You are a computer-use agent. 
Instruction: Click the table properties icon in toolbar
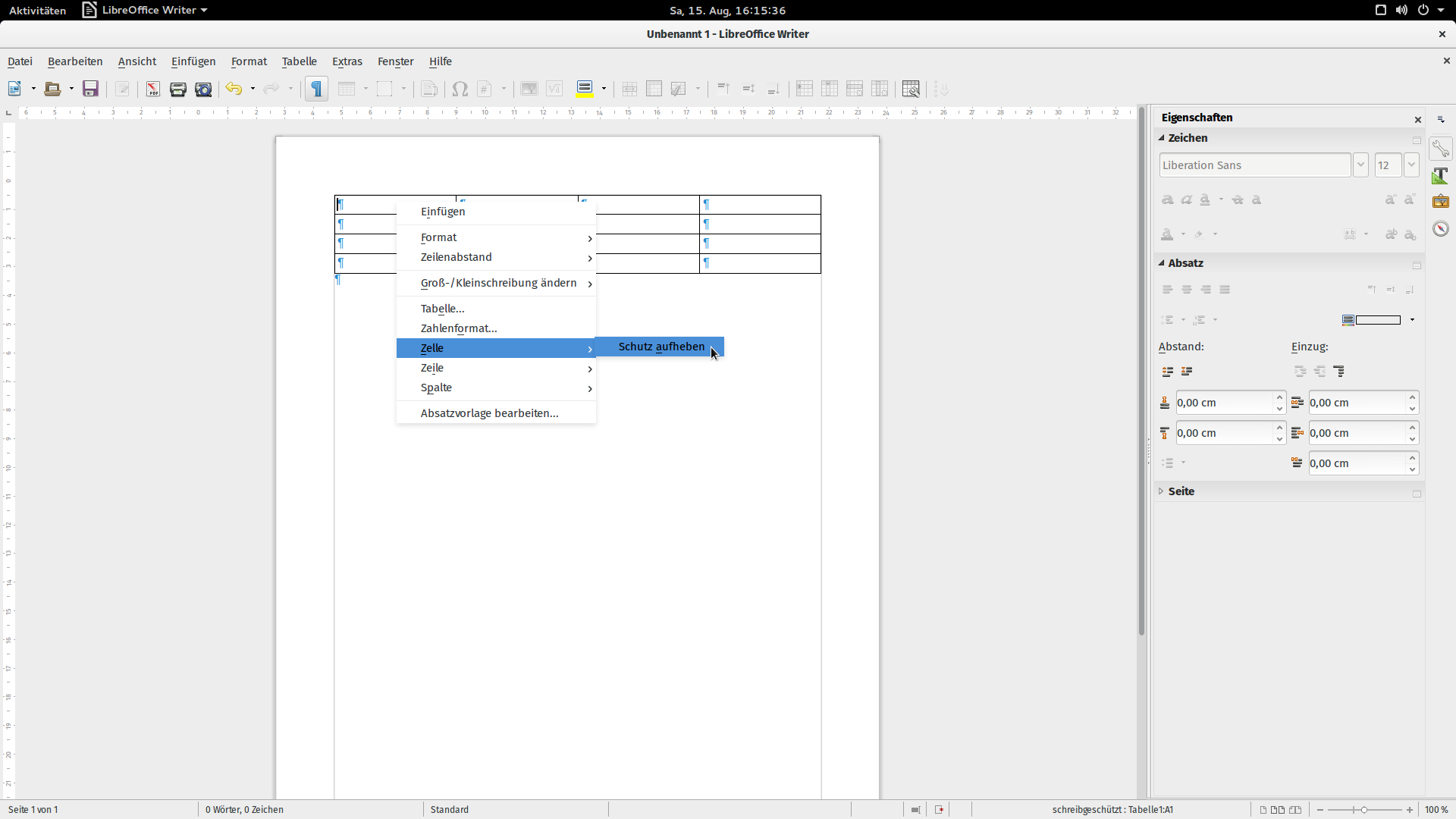click(x=911, y=89)
